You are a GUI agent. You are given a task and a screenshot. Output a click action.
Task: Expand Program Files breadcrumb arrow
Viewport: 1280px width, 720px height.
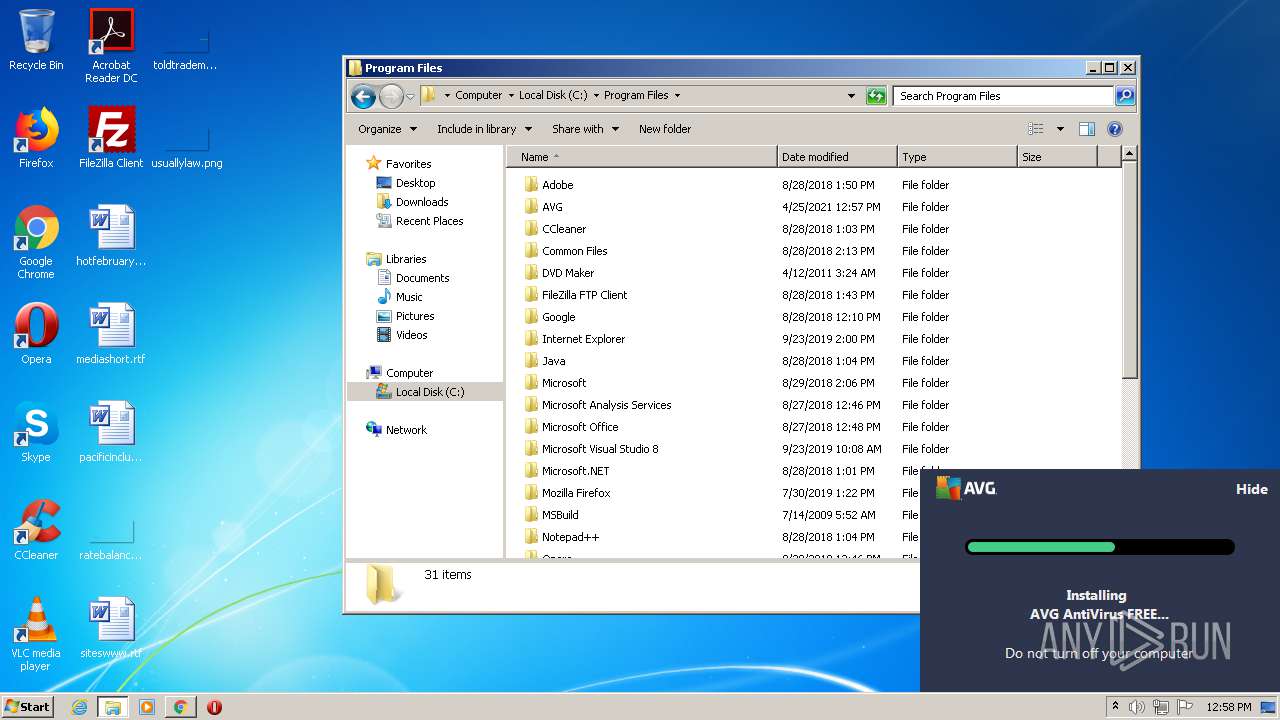677,96
